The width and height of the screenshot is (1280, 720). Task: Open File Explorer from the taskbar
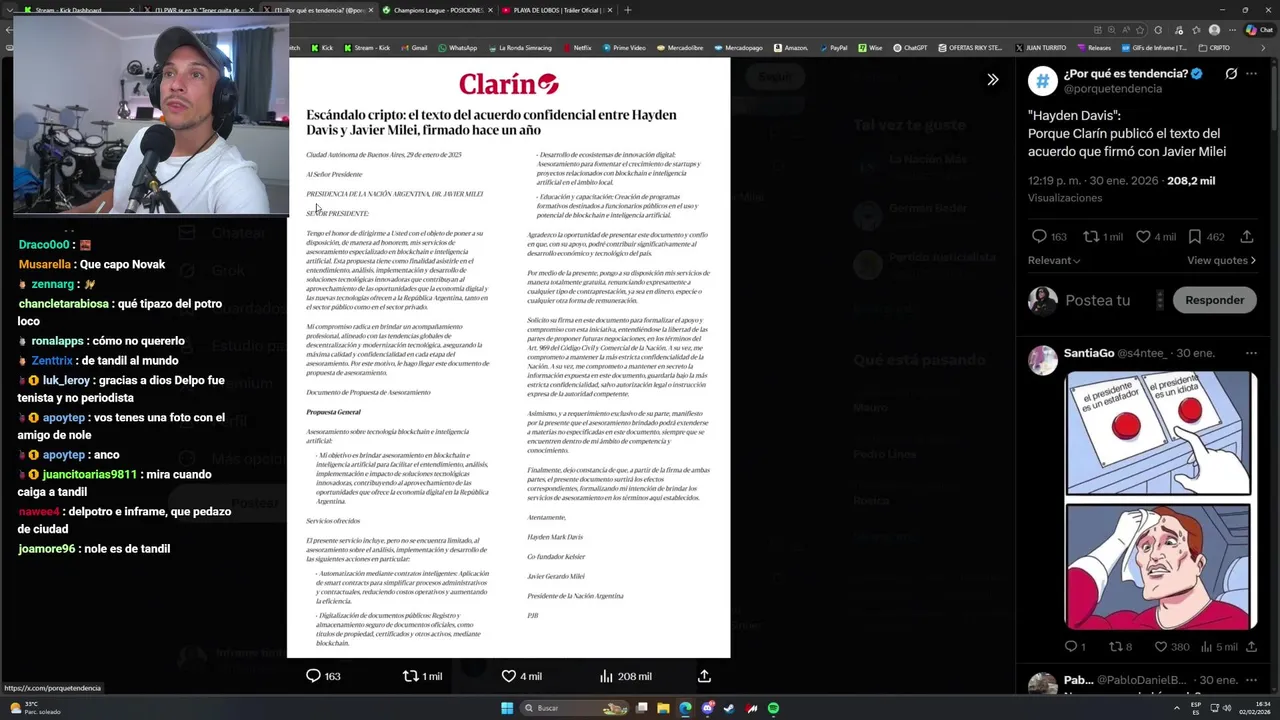(x=663, y=708)
